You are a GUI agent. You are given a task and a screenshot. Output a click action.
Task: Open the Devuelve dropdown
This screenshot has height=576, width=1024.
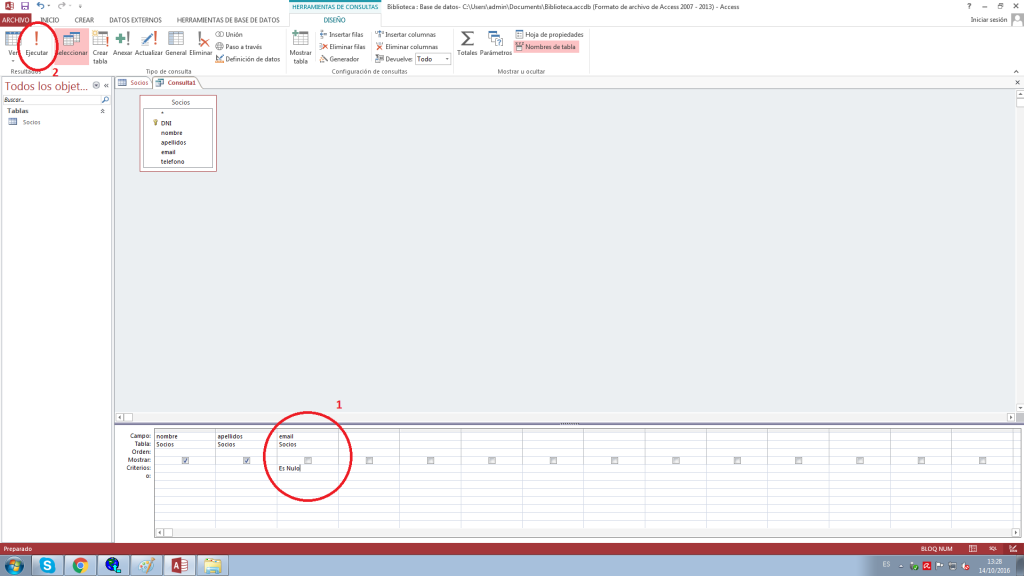pos(446,59)
